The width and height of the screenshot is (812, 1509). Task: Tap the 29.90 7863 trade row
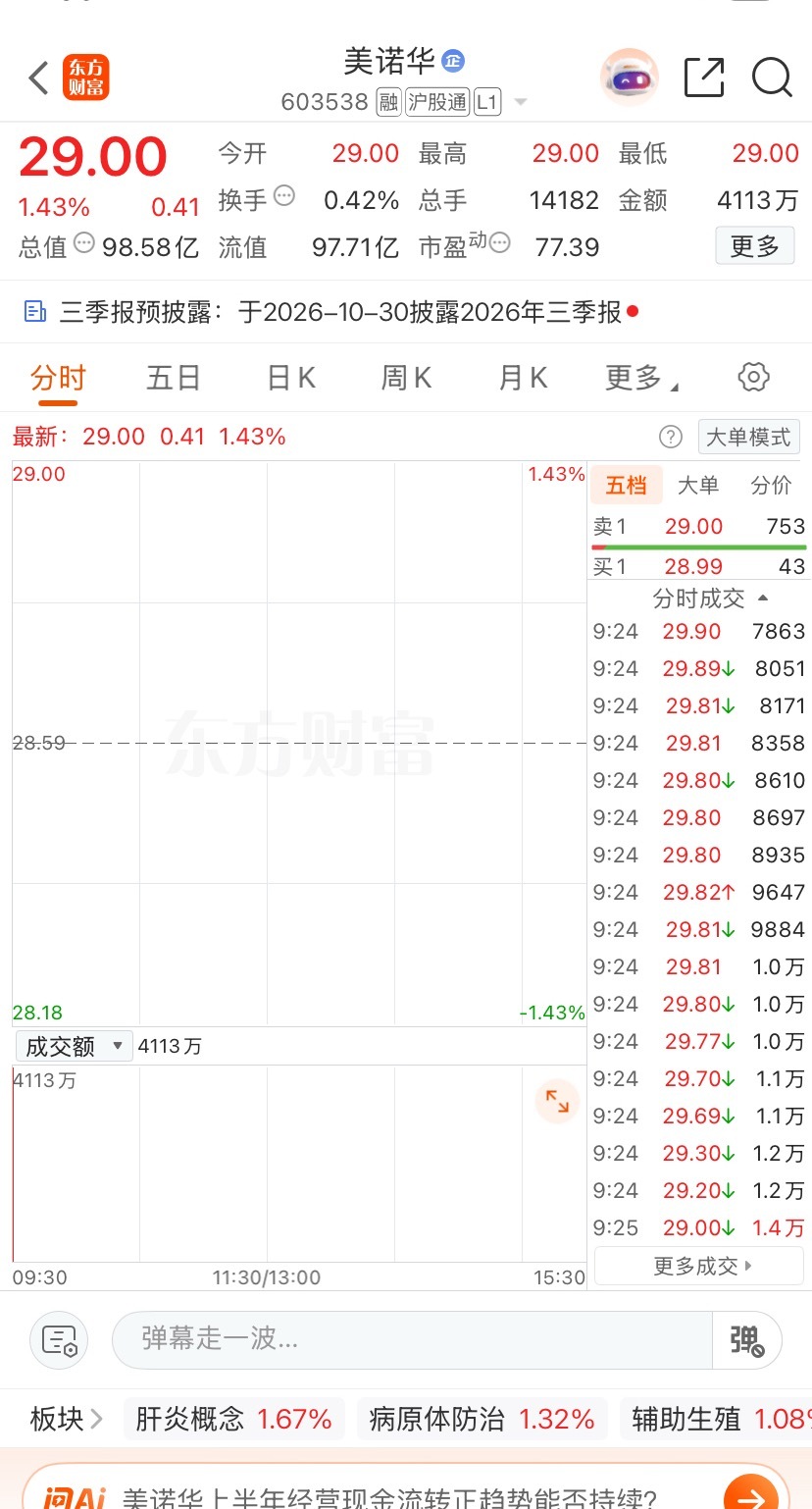point(699,631)
